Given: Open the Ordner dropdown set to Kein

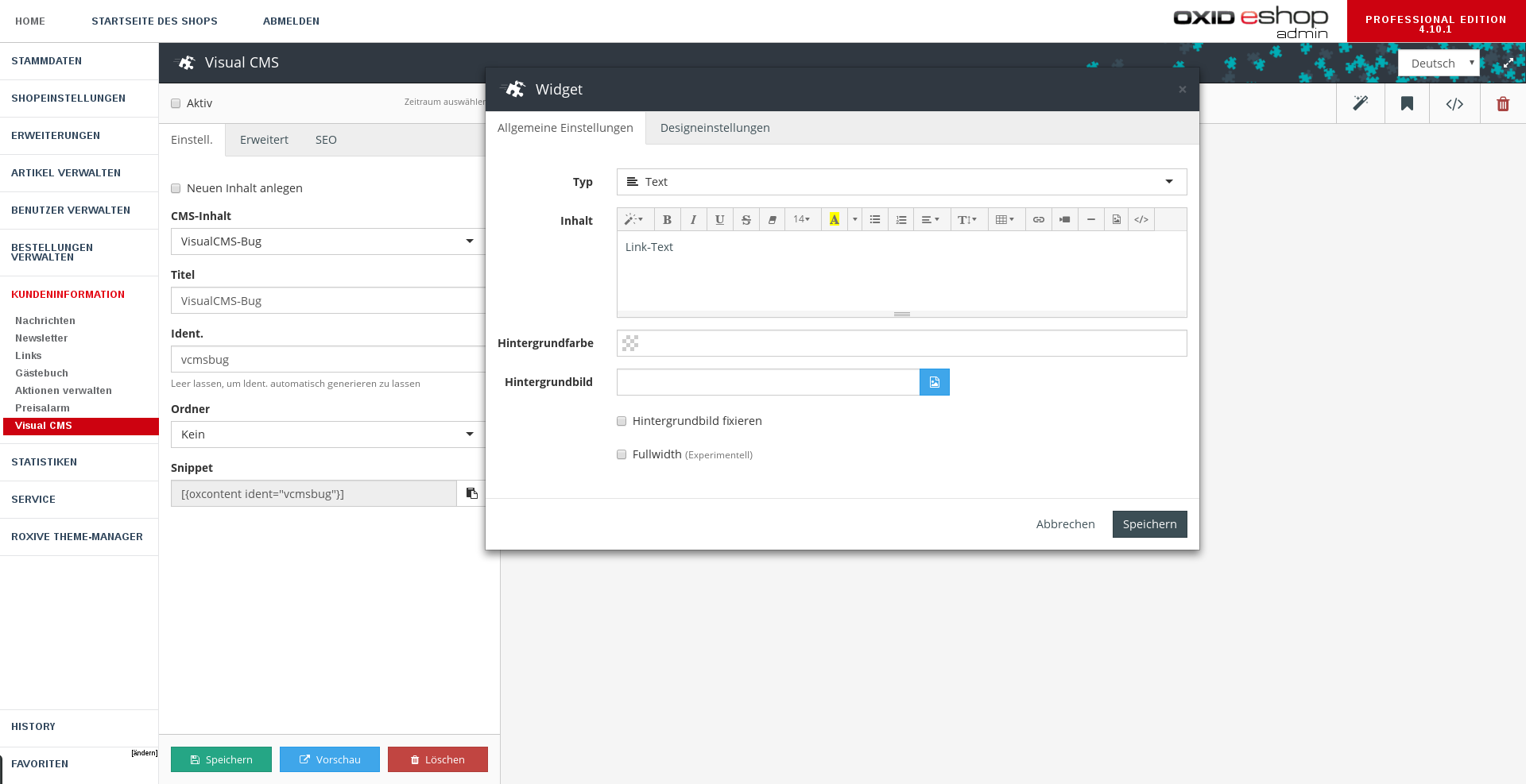Looking at the screenshot, I should [x=327, y=434].
